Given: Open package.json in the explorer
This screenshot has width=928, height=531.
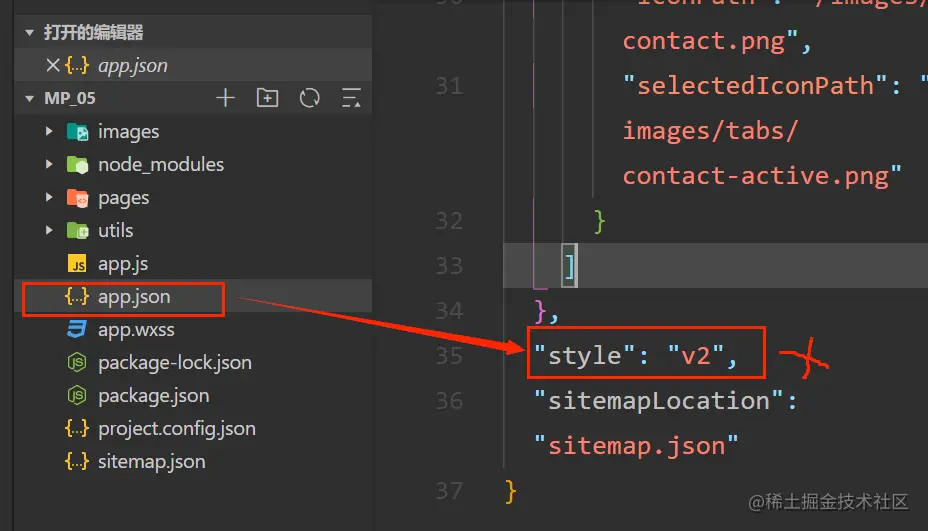Looking at the screenshot, I should pos(153,396).
